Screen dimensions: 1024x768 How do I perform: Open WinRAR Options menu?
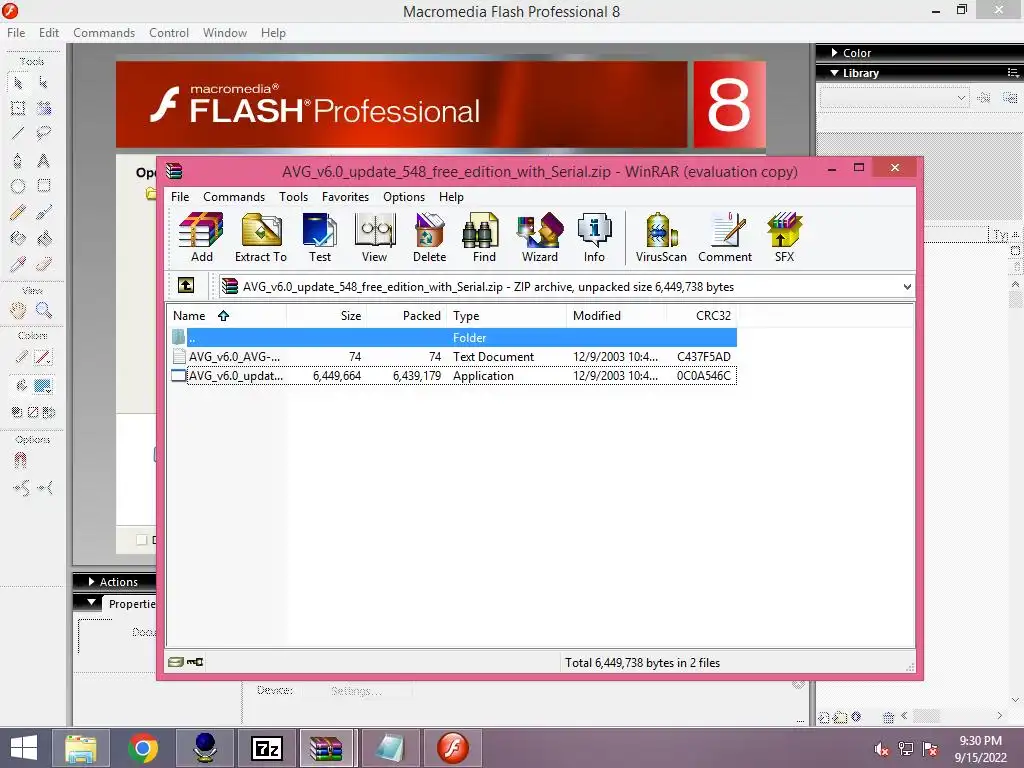[404, 197]
